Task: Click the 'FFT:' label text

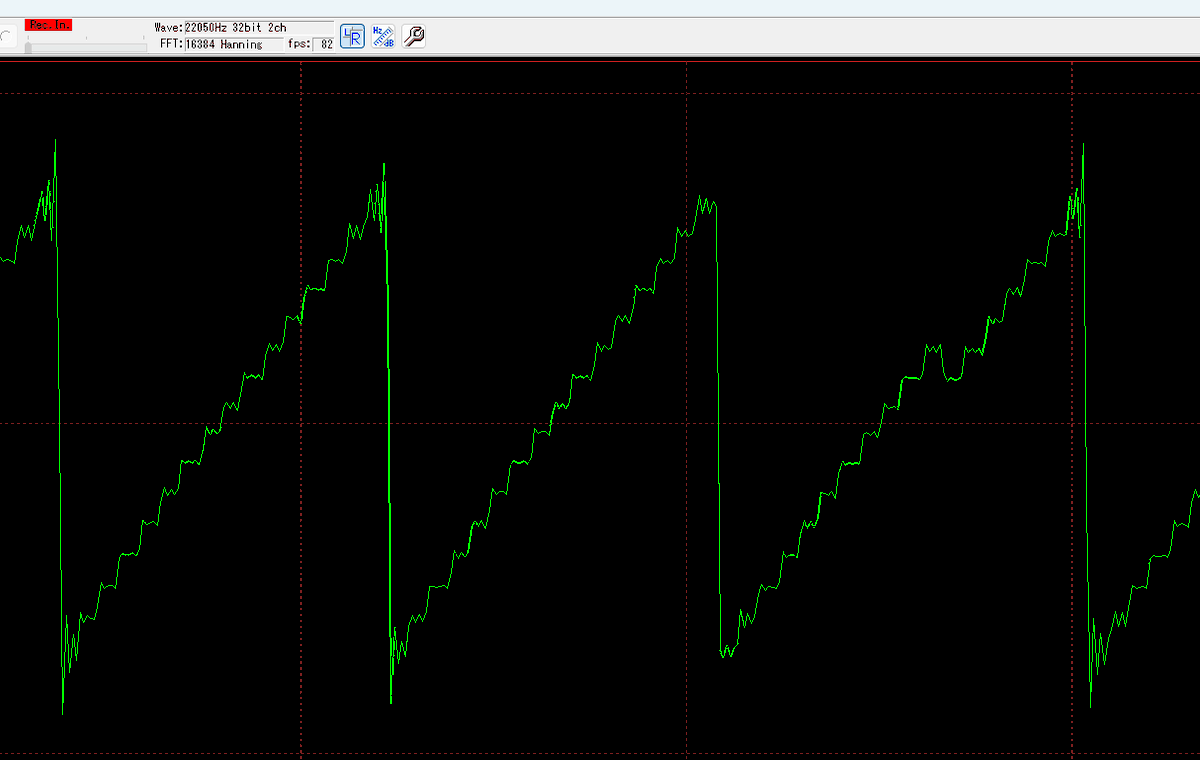Action: point(172,44)
